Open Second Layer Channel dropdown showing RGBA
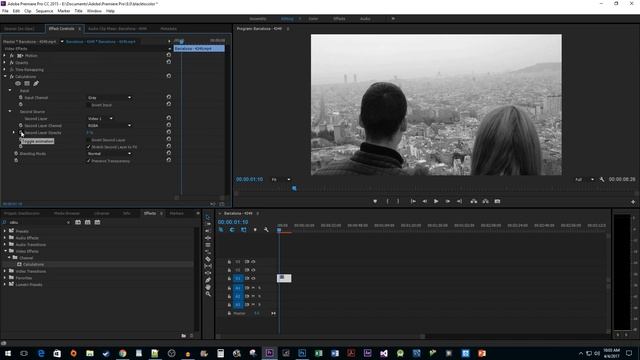 point(109,125)
